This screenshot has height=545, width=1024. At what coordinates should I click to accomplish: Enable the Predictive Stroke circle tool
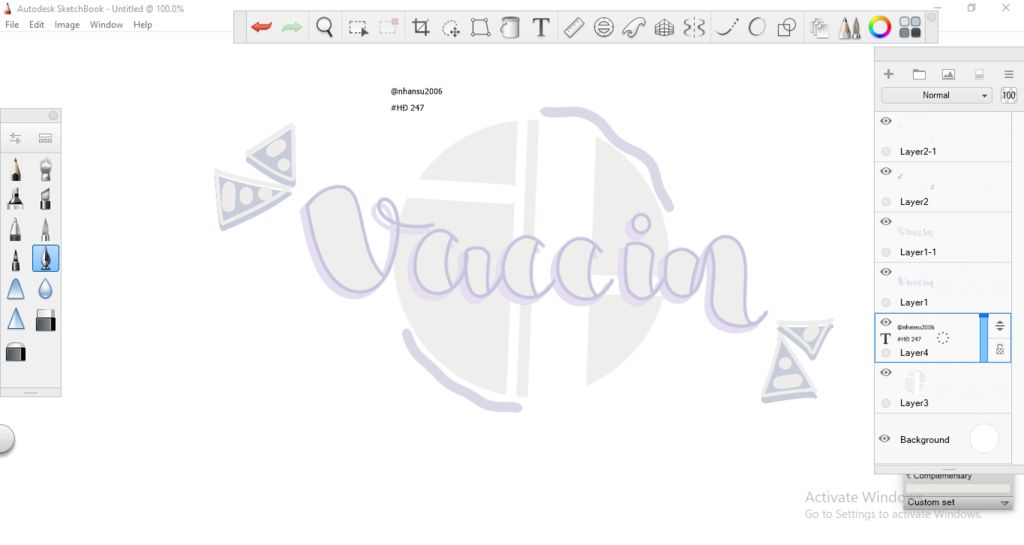click(x=756, y=27)
